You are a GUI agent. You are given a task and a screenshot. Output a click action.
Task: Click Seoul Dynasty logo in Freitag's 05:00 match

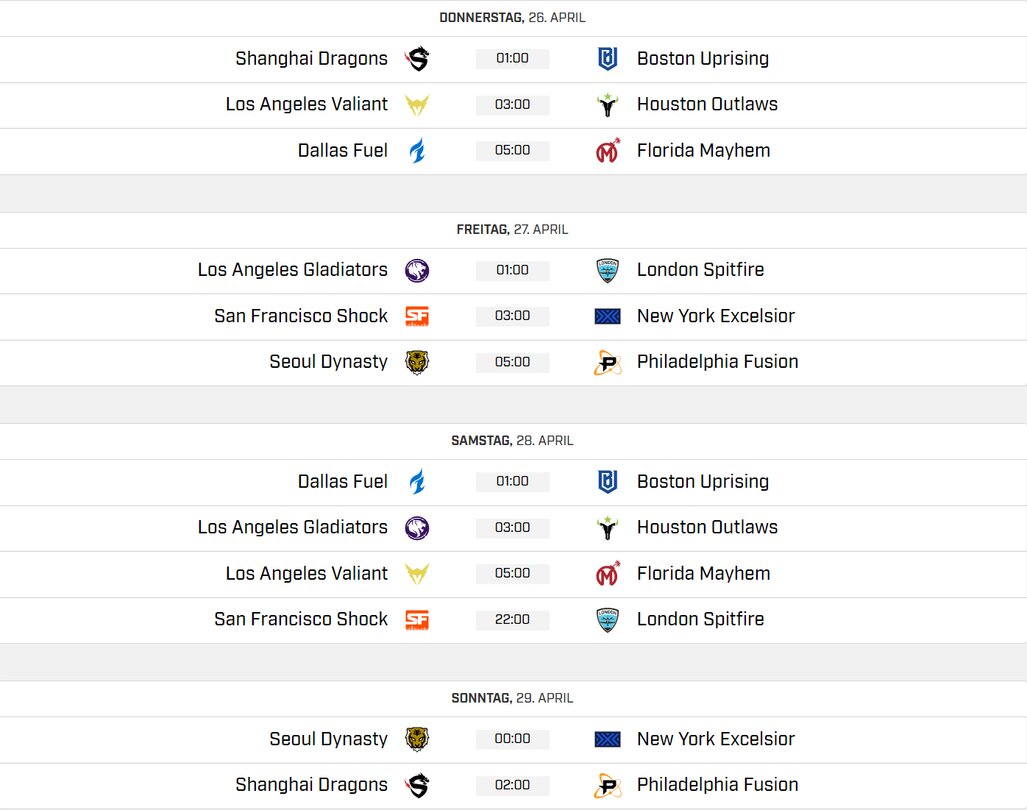pos(417,362)
